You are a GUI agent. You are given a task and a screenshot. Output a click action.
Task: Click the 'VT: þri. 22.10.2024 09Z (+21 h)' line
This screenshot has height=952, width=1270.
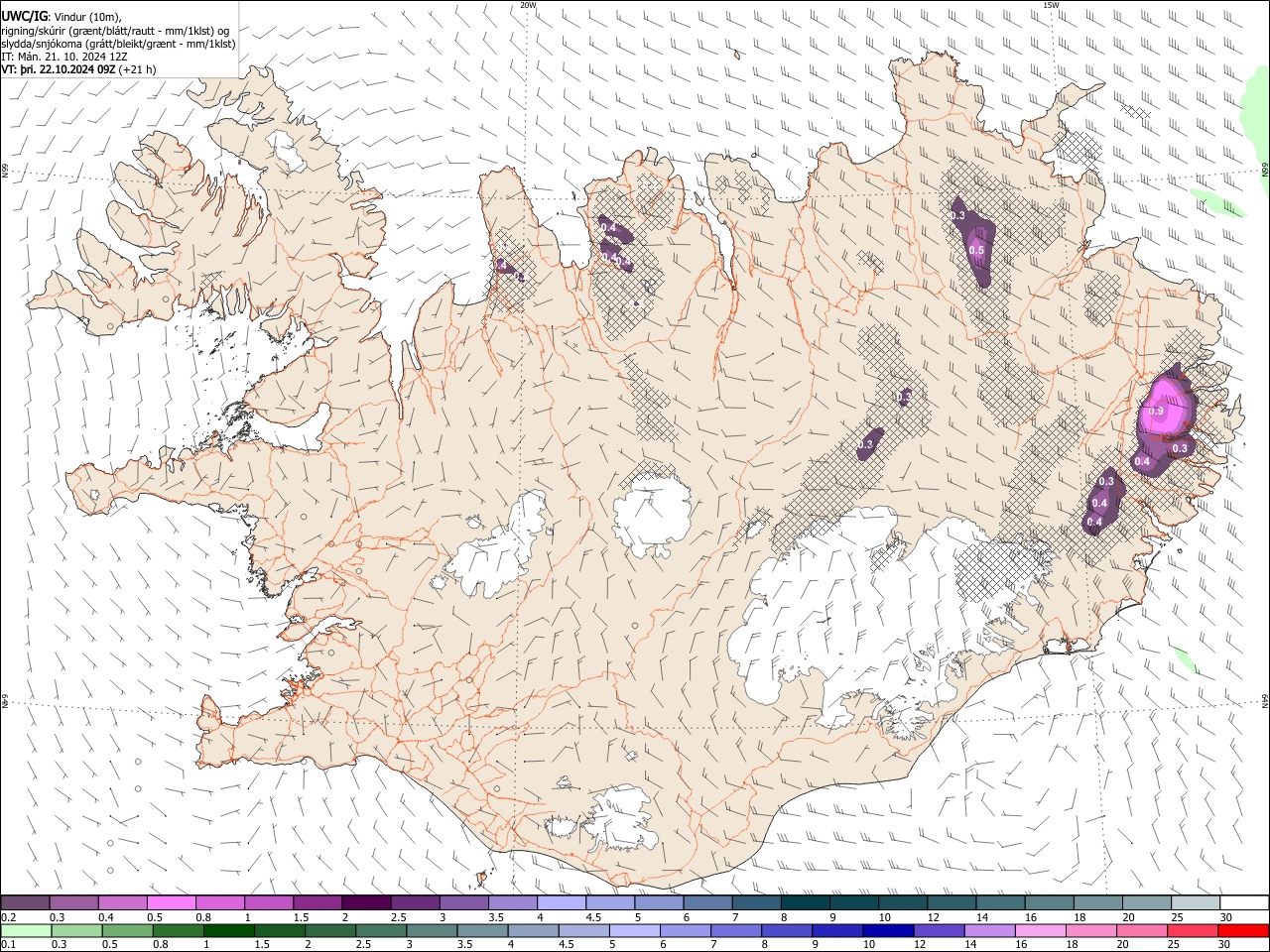point(78,69)
